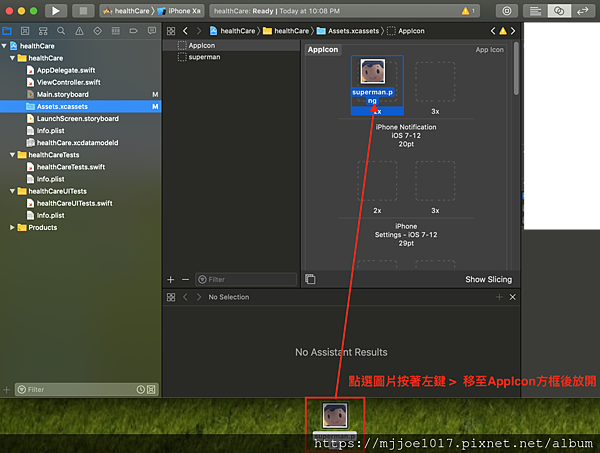The width and height of the screenshot is (600, 453).
Task: Open the Find navigator
Action: [61, 31]
